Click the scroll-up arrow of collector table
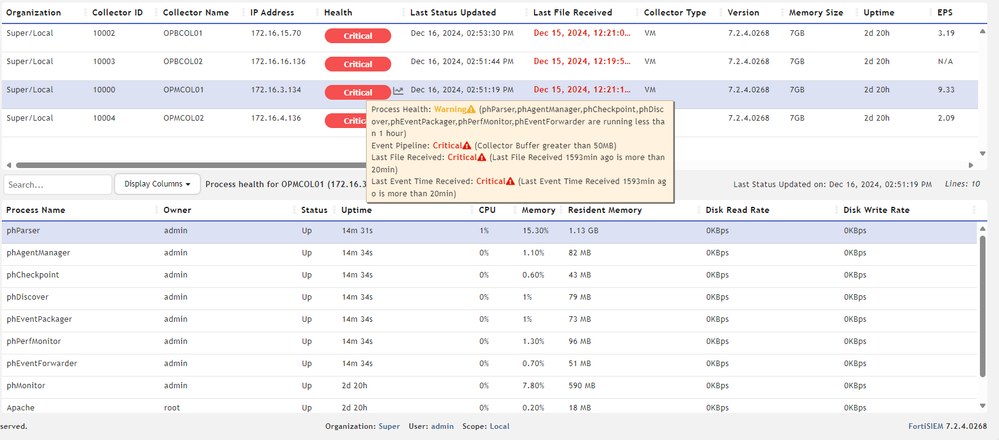The width and height of the screenshot is (999, 440). pos(982,30)
